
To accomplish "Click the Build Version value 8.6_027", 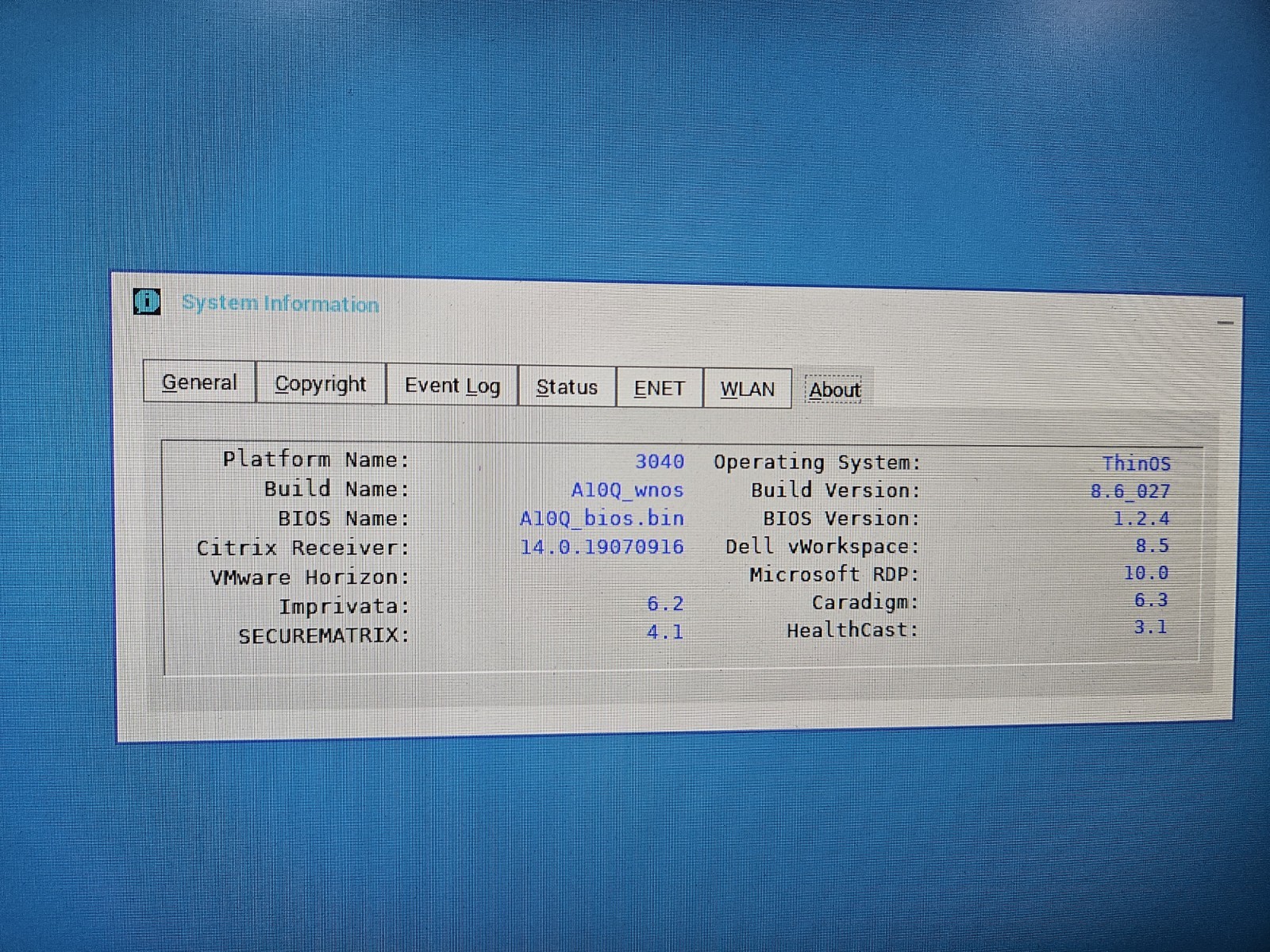I will [1130, 491].
